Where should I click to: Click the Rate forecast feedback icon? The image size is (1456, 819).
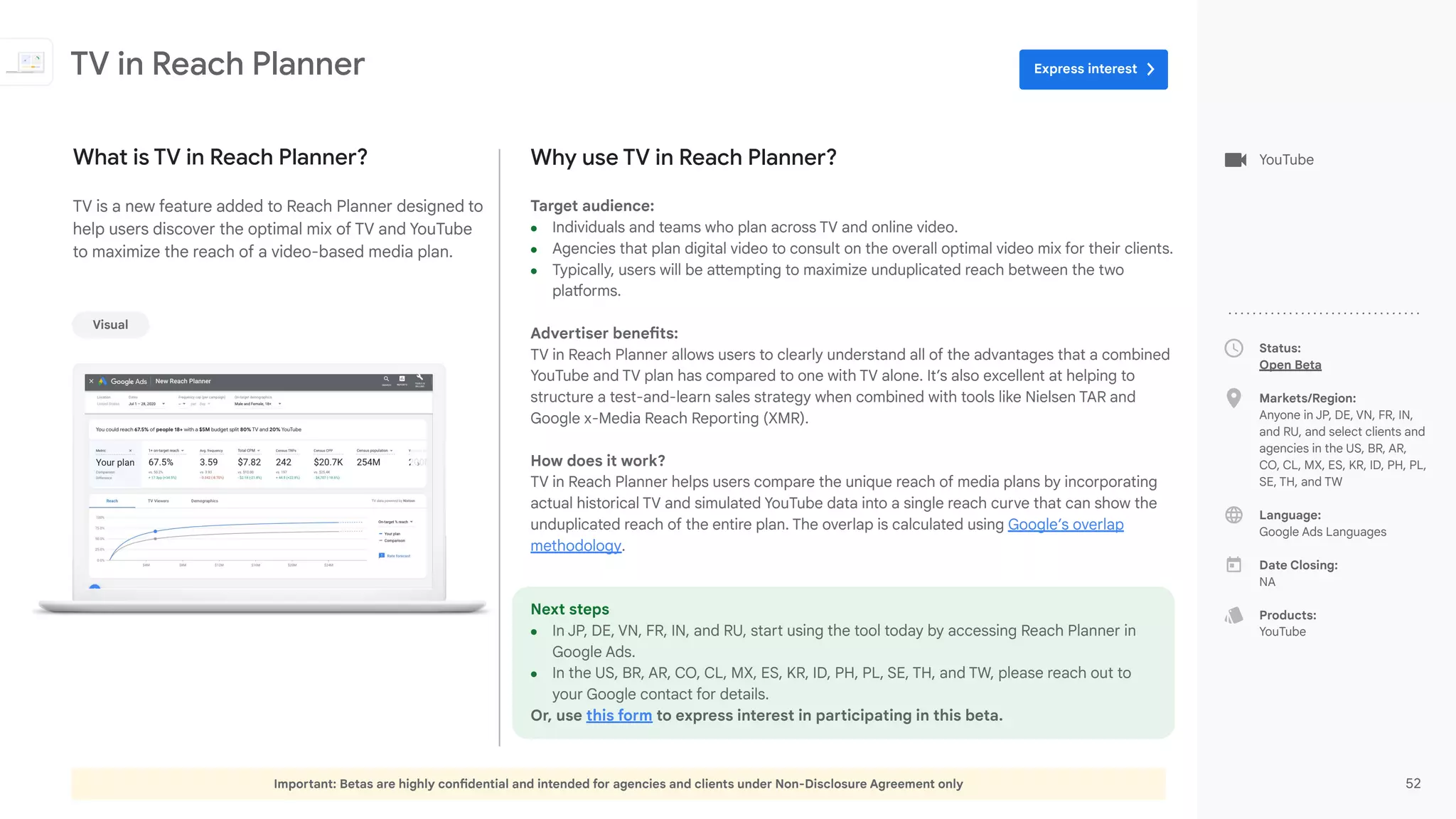[382, 556]
